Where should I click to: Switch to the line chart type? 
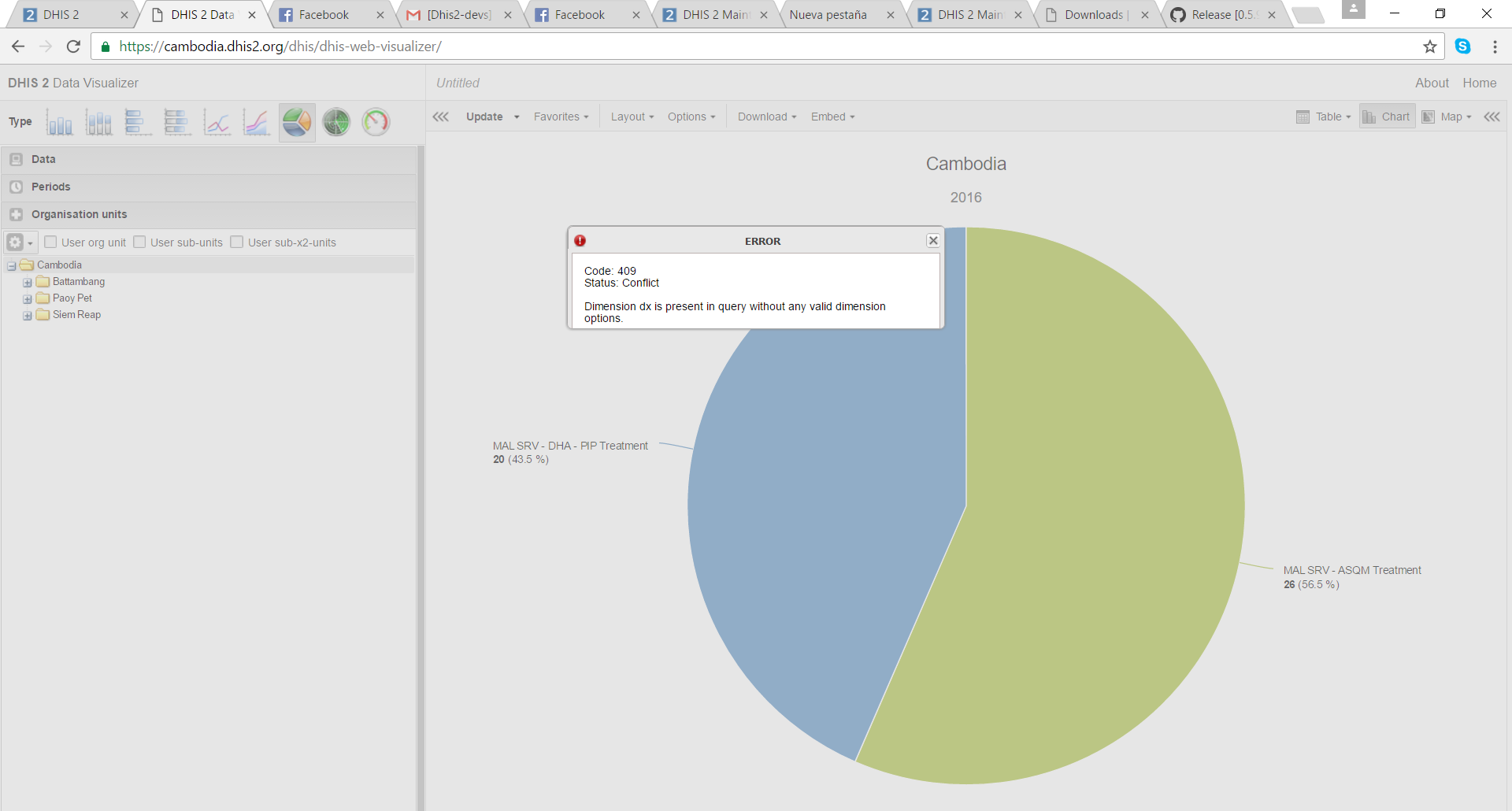coord(217,123)
